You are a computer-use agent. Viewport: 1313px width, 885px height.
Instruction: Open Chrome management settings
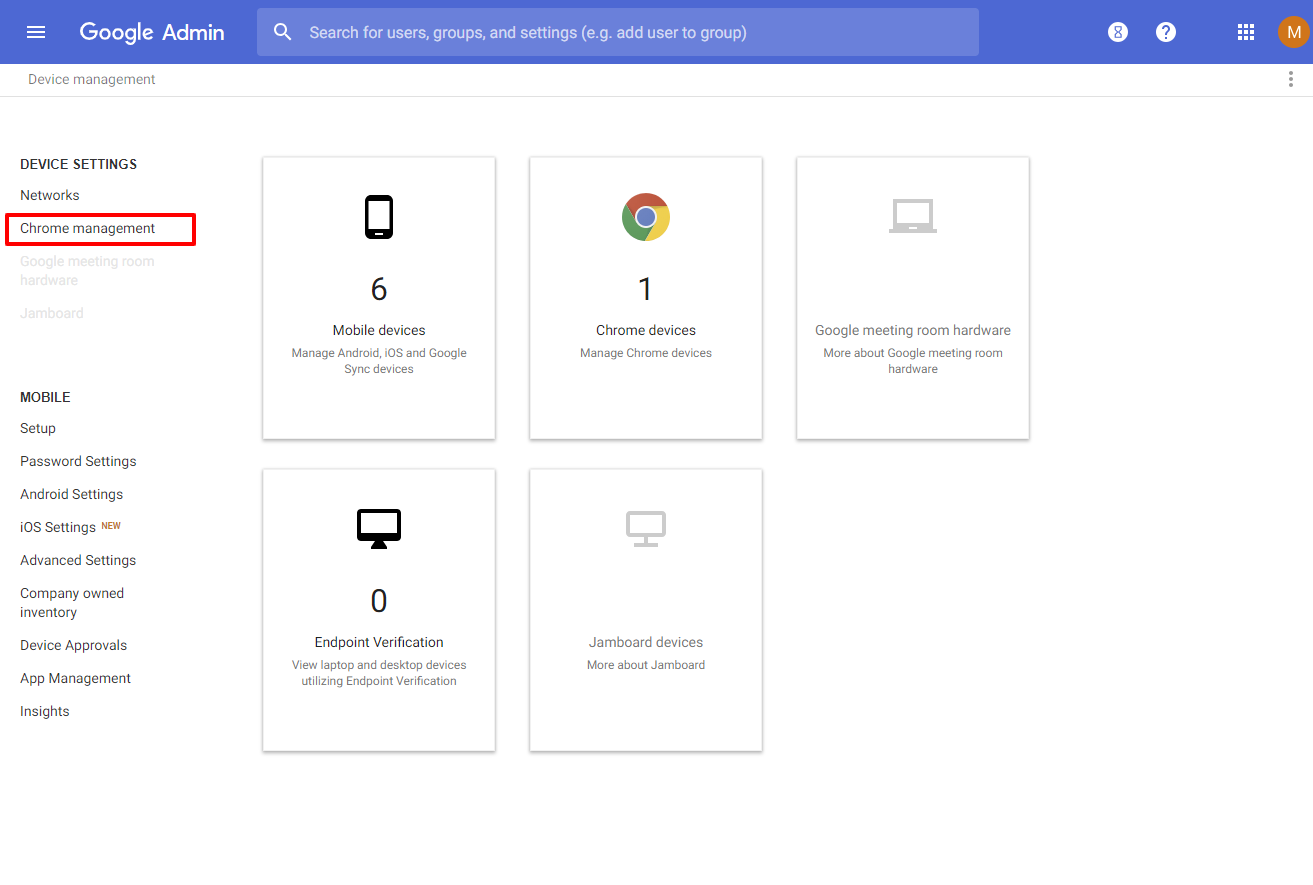pyautogui.click(x=88, y=228)
